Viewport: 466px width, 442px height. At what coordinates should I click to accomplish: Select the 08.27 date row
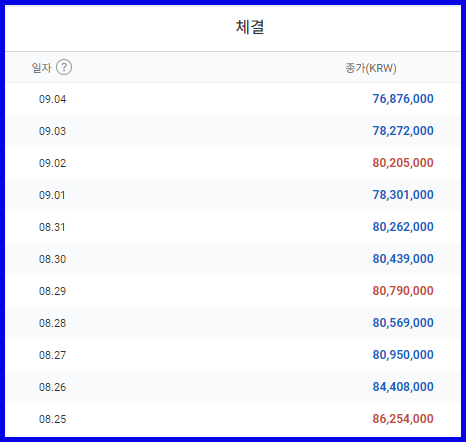pos(233,355)
